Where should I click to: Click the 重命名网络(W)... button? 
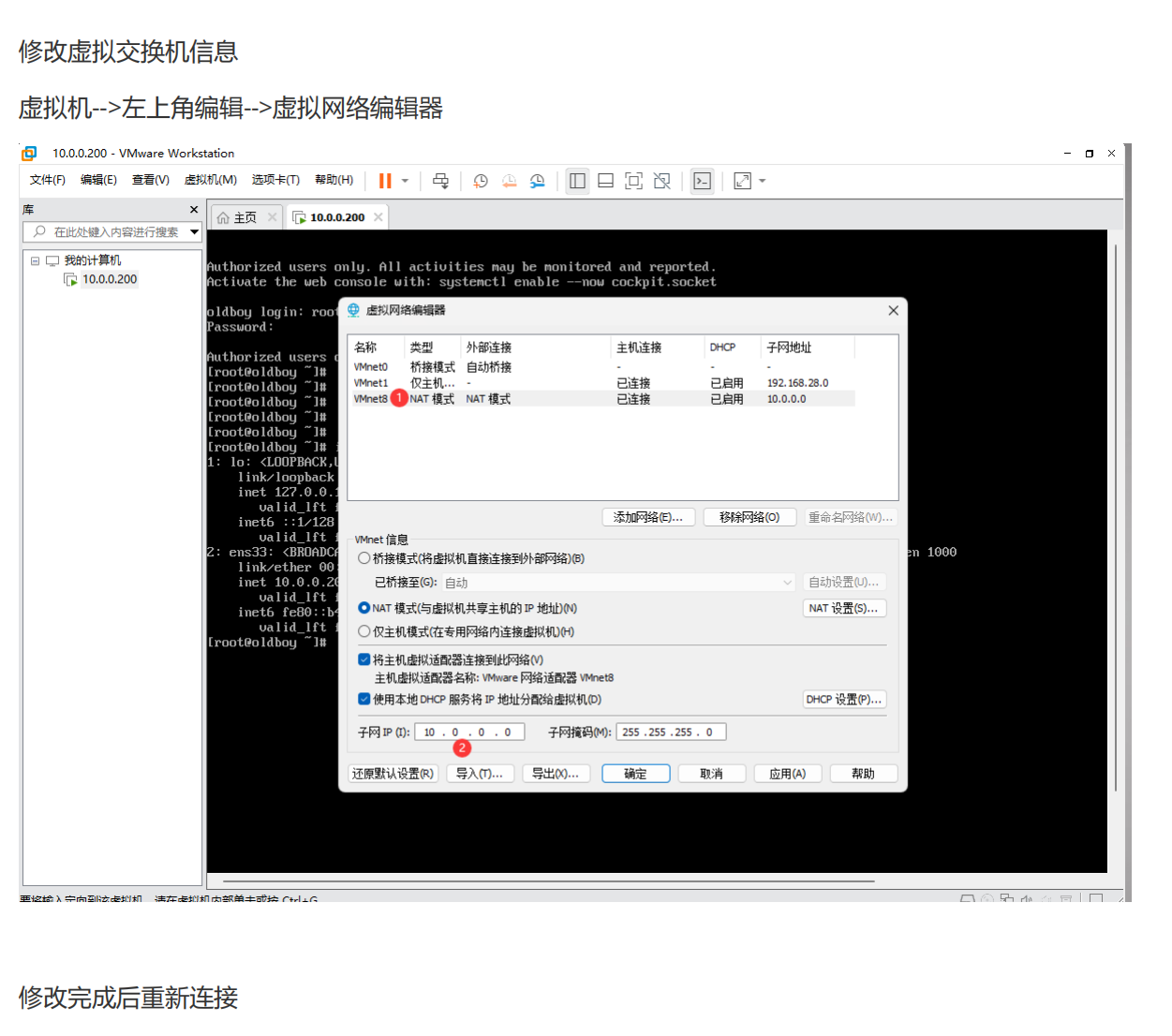[x=851, y=517]
